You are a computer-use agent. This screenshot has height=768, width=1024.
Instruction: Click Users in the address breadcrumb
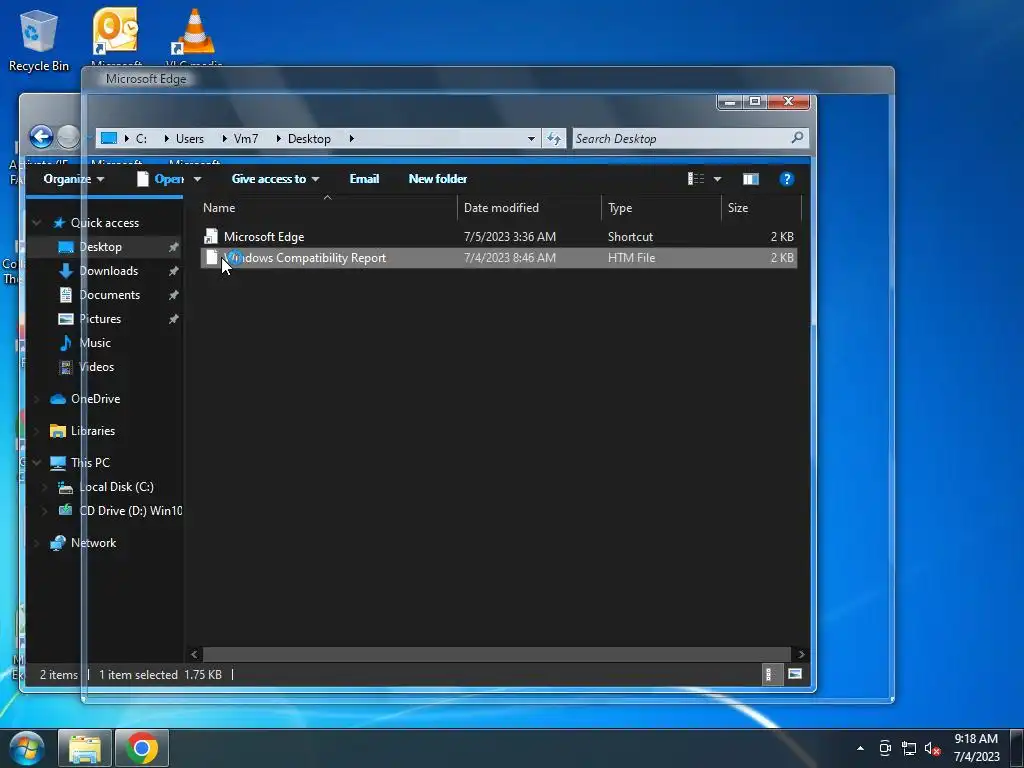tap(189, 138)
